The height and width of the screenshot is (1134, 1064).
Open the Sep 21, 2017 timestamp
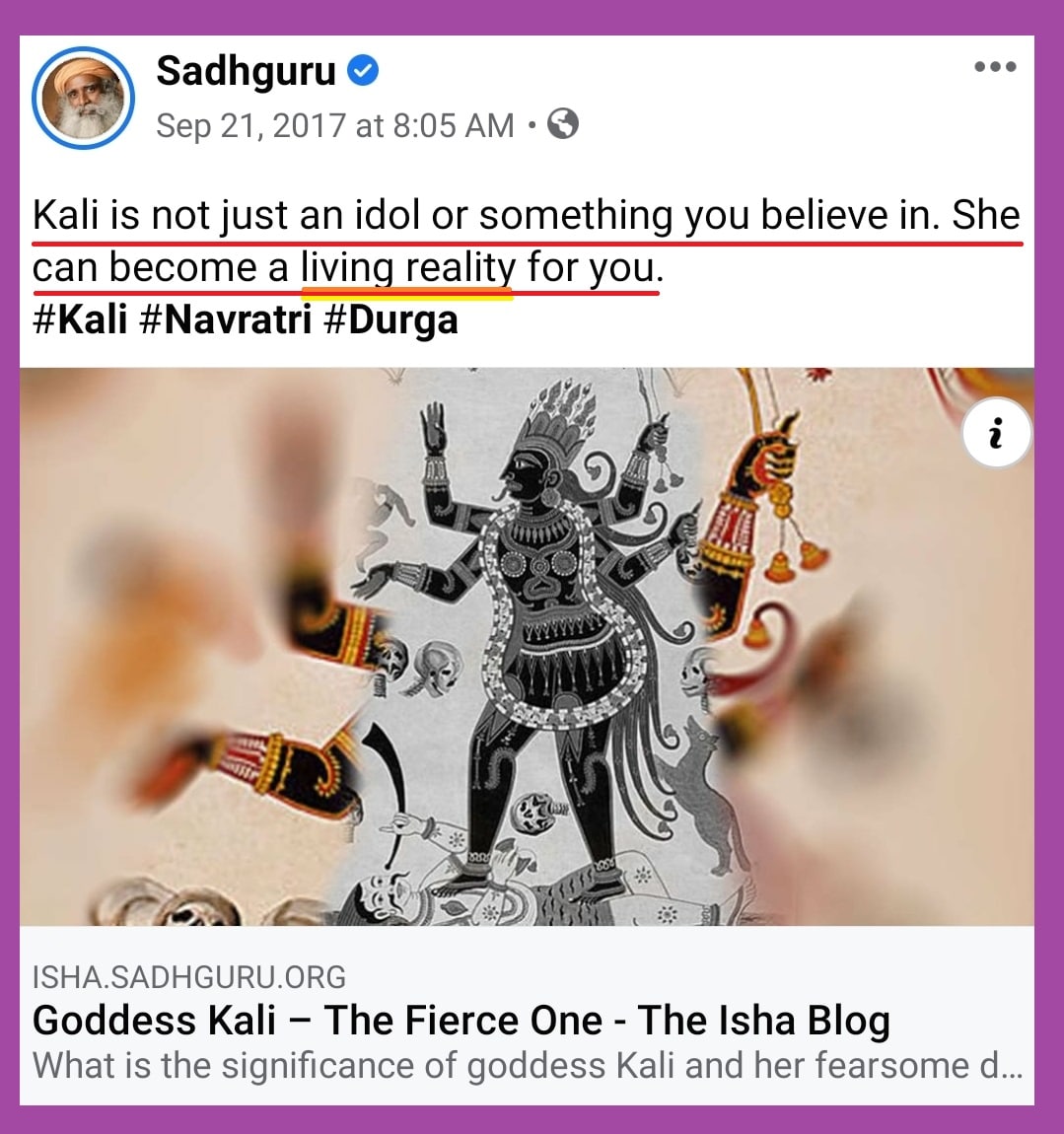tap(335, 125)
